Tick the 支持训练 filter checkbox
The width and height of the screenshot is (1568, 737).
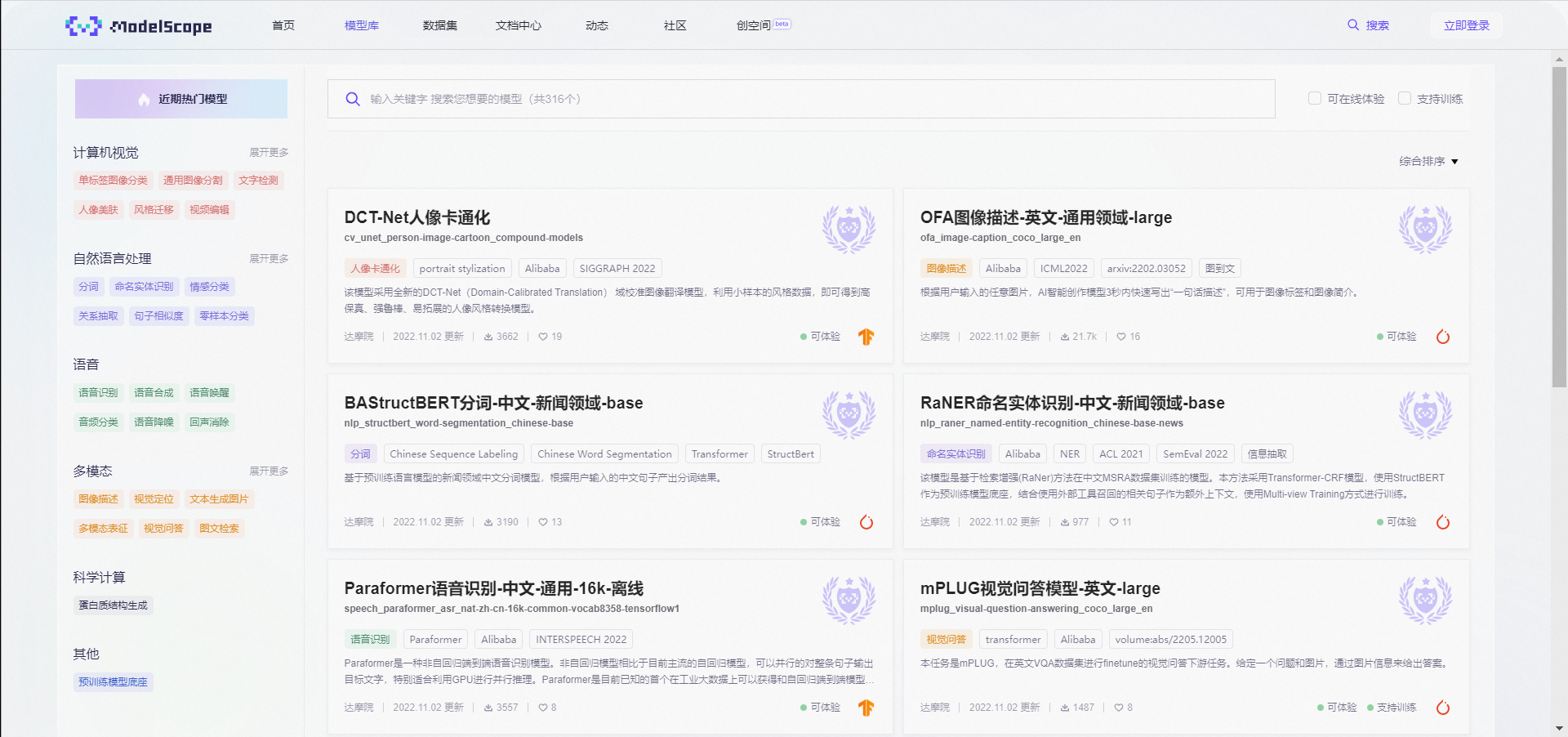point(1405,98)
